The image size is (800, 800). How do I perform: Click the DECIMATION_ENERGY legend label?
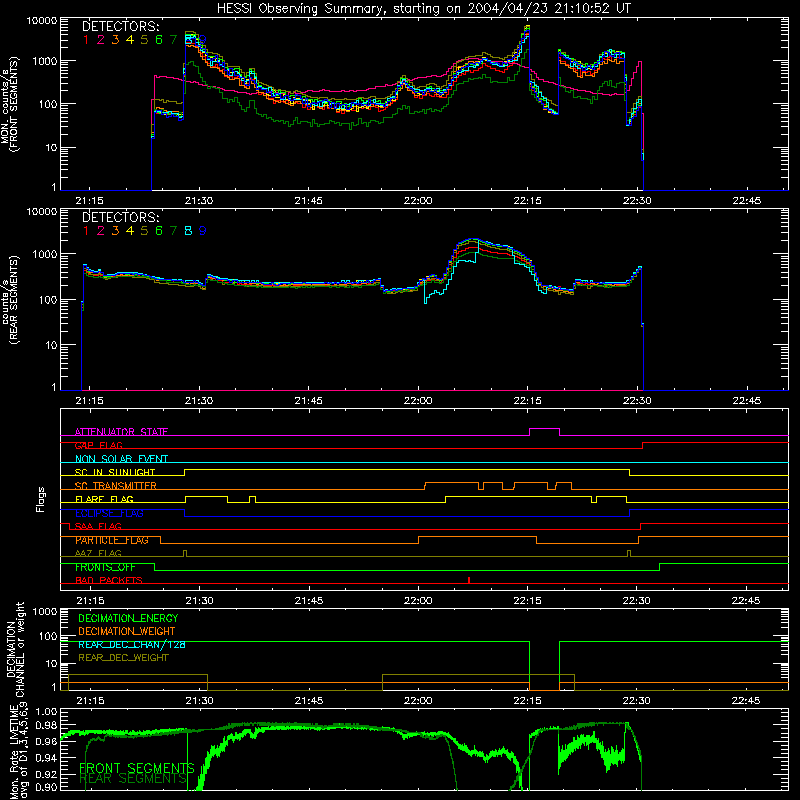coord(128,618)
